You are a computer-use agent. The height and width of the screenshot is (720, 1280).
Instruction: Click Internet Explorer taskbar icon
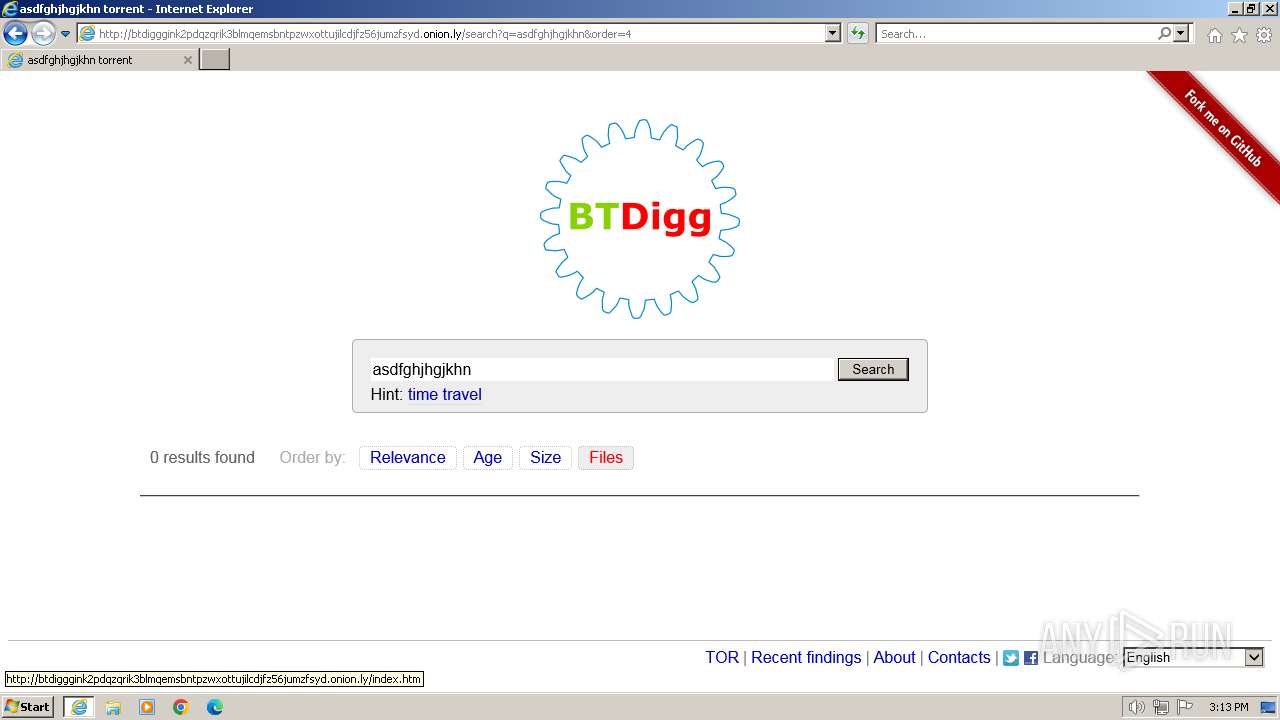click(x=79, y=707)
